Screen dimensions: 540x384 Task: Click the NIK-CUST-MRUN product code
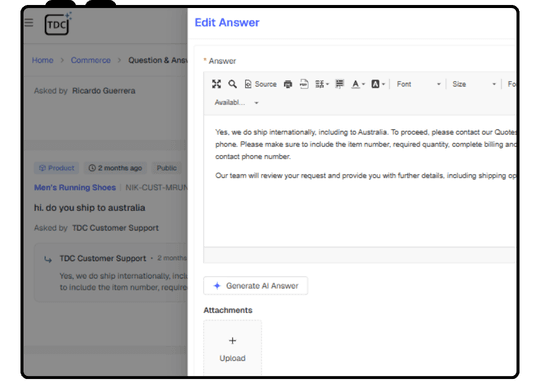[156, 188]
